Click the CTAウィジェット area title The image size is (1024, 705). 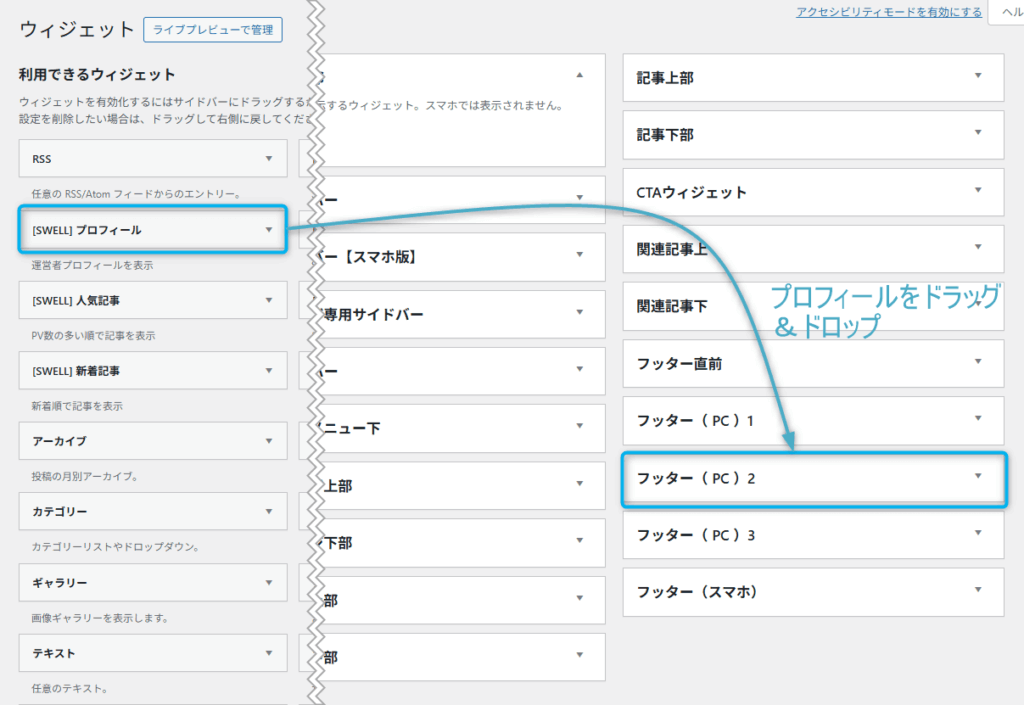[692, 193]
